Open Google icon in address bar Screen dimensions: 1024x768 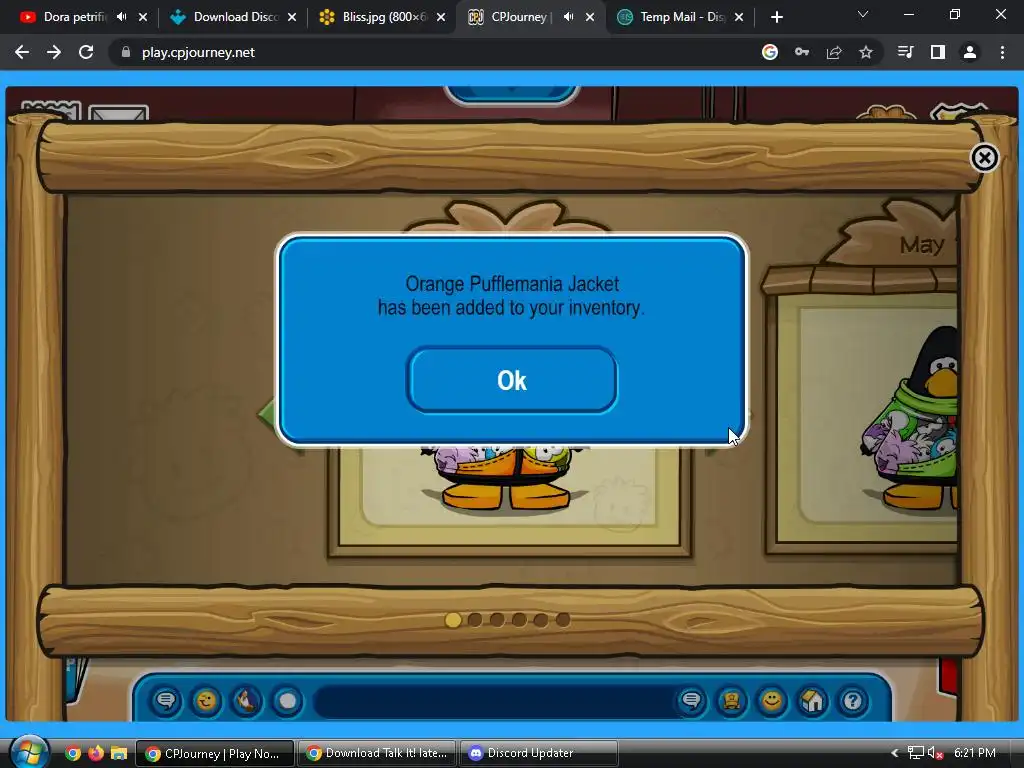tap(770, 52)
